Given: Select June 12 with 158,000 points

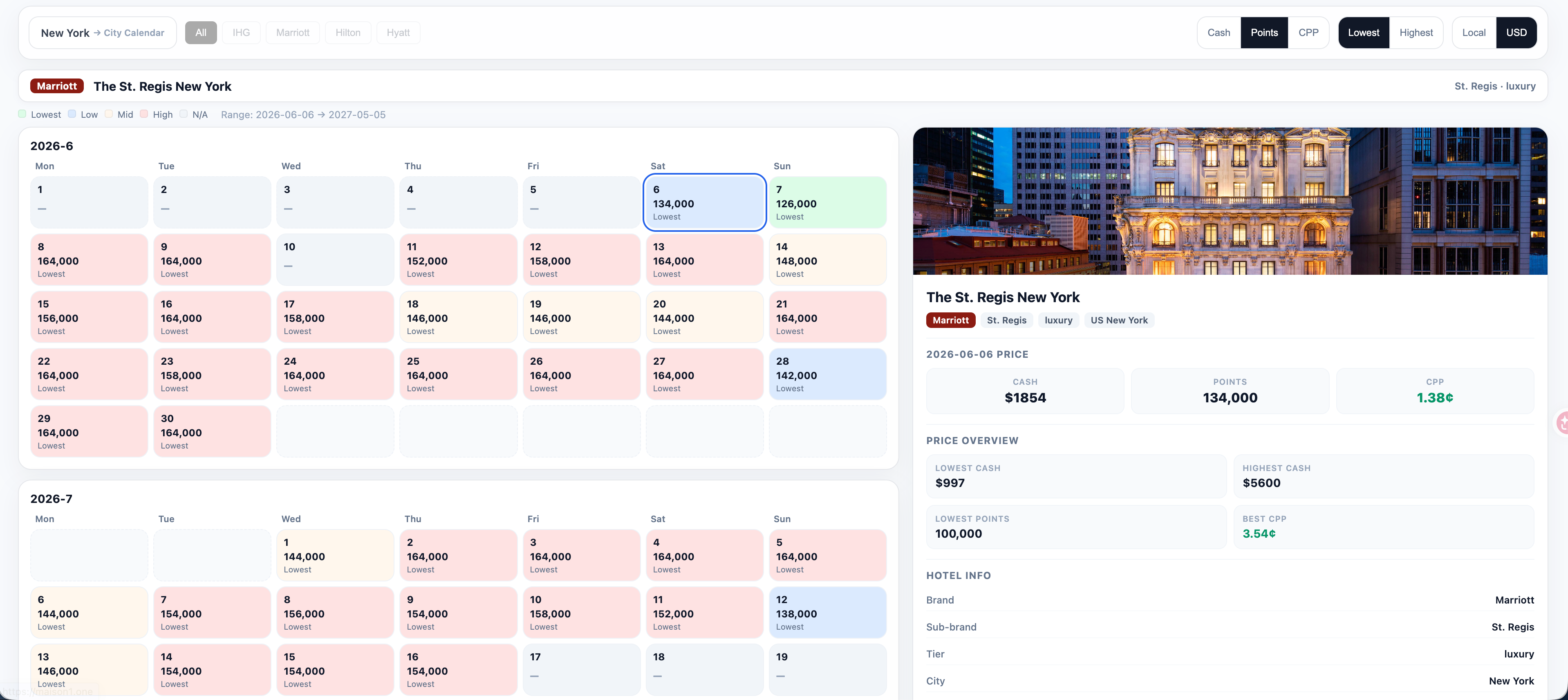Looking at the screenshot, I should click(x=581, y=259).
